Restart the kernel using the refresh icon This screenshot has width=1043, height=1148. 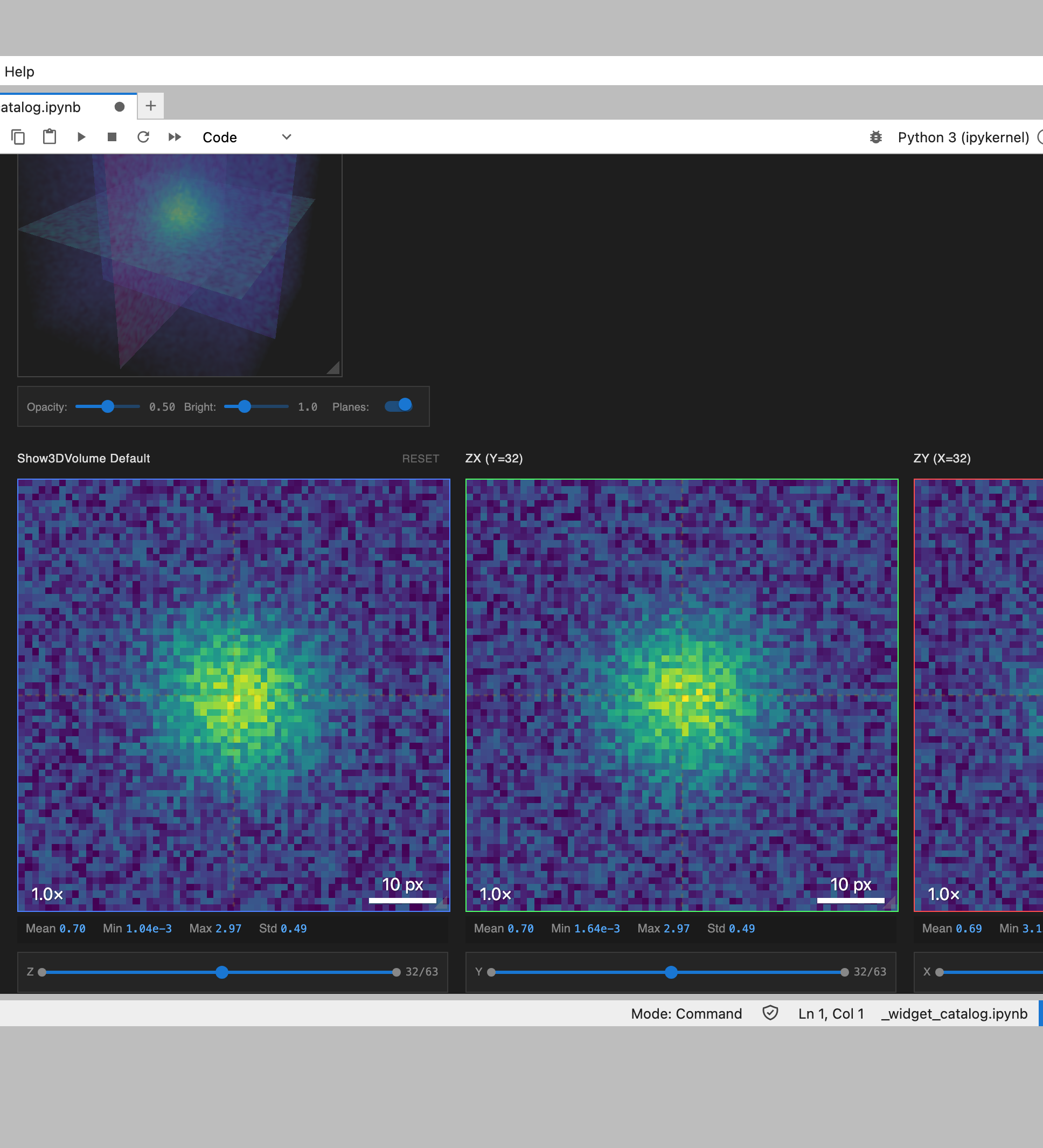(x=143, y=137)
